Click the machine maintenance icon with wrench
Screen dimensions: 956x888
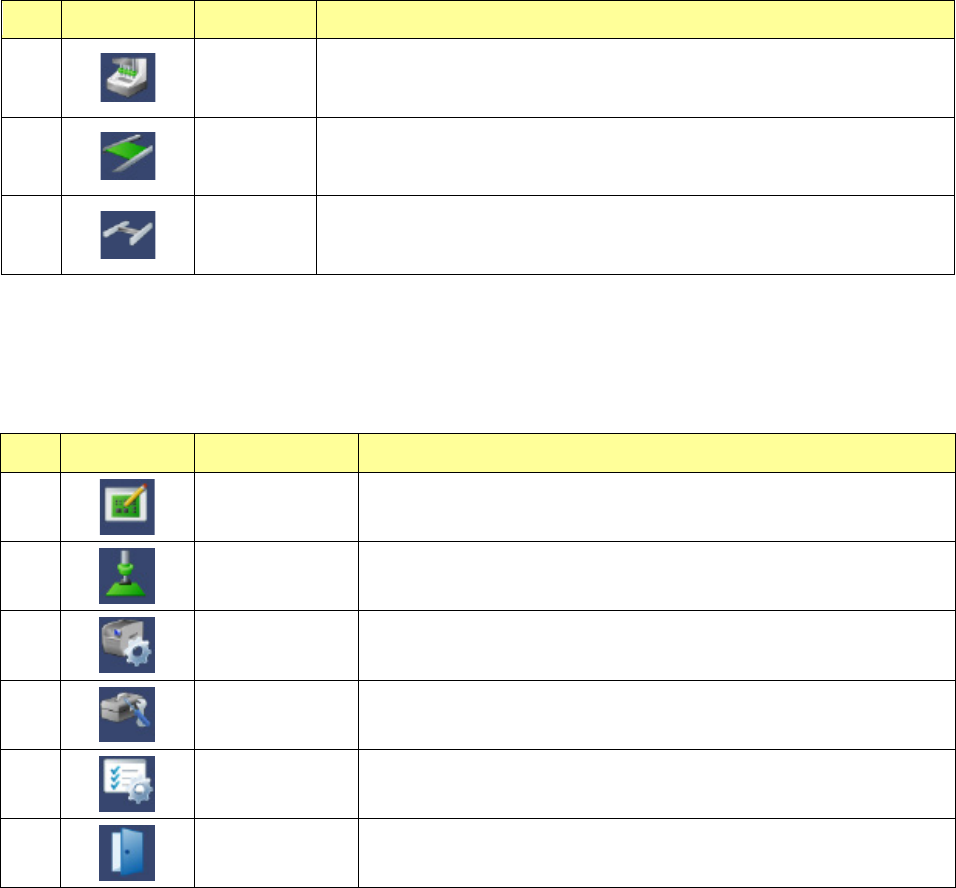pos(127,713)
